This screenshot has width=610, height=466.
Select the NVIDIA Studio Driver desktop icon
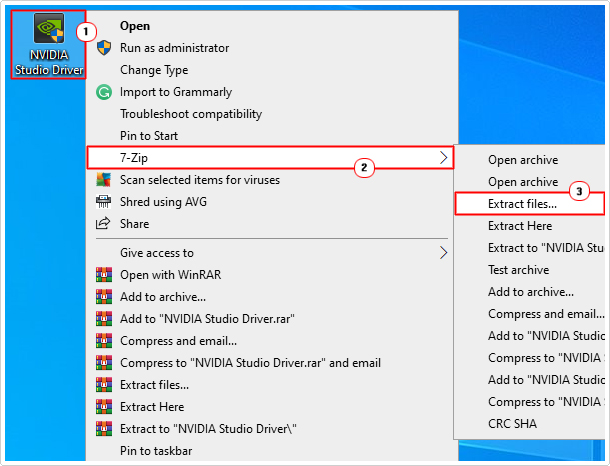pos(48,44)
